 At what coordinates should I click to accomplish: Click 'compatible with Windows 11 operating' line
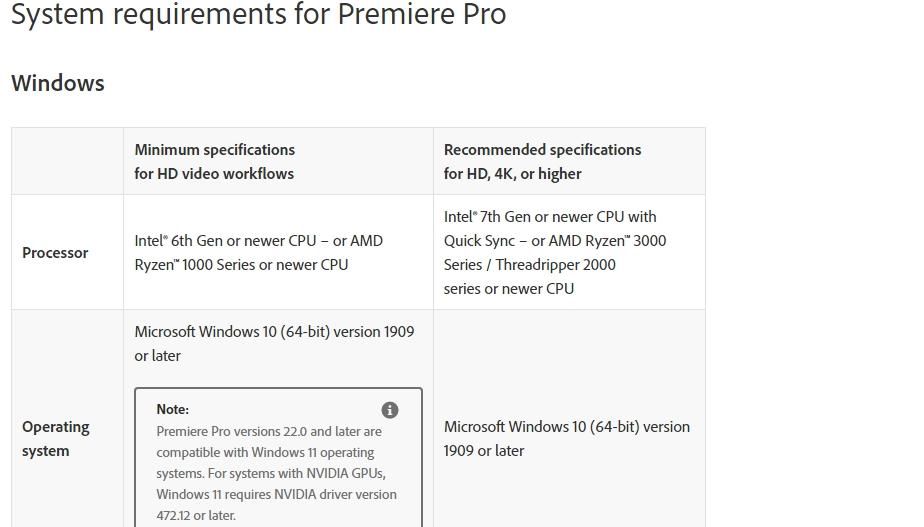pyautogui.click(x=265, y=453)
